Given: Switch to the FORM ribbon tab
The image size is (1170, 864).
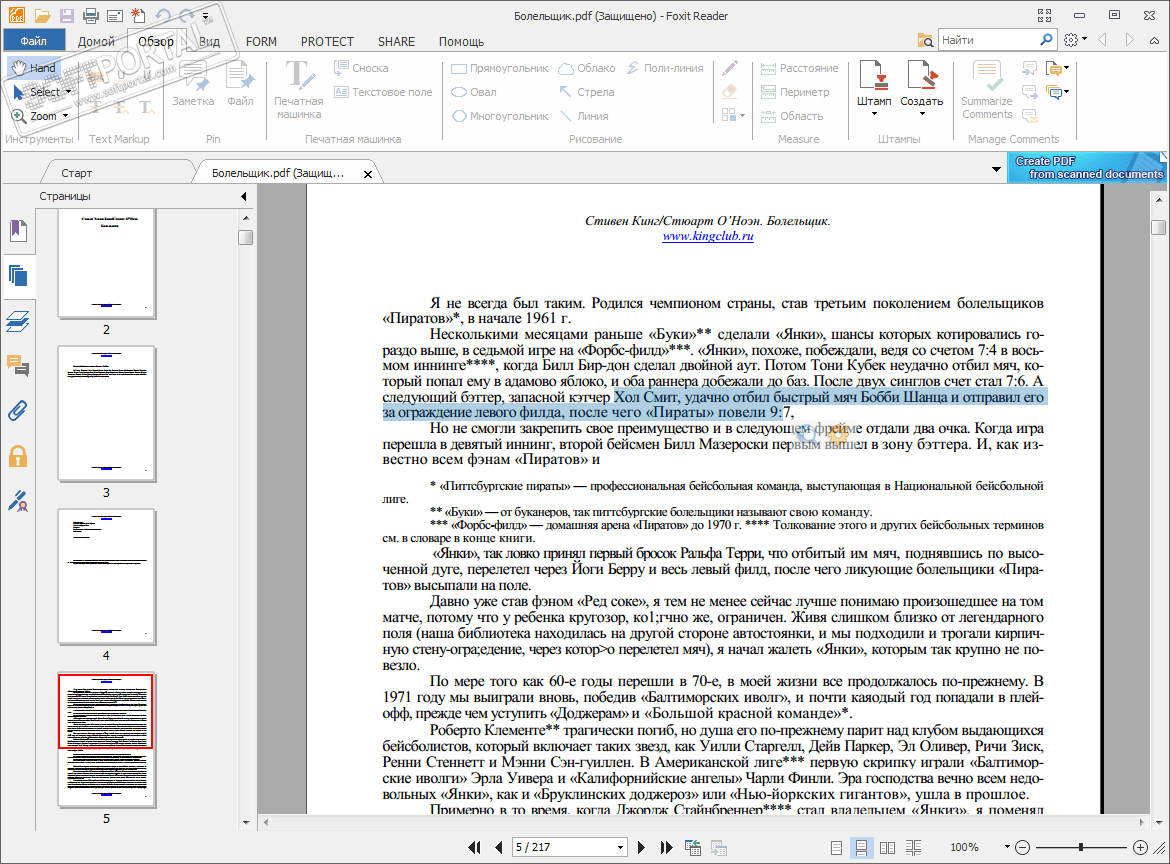Looking at the screenshot, I should coord(261,42).
